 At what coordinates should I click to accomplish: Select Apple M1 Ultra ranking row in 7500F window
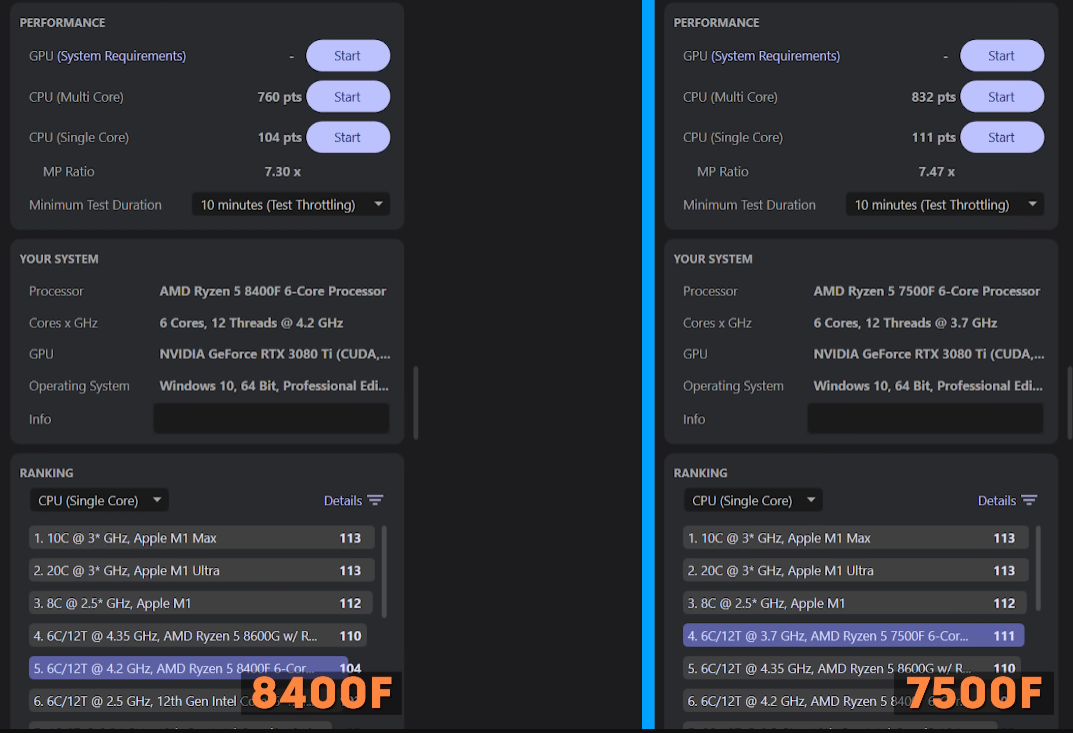pyautogui.click(x=856, y=571)
